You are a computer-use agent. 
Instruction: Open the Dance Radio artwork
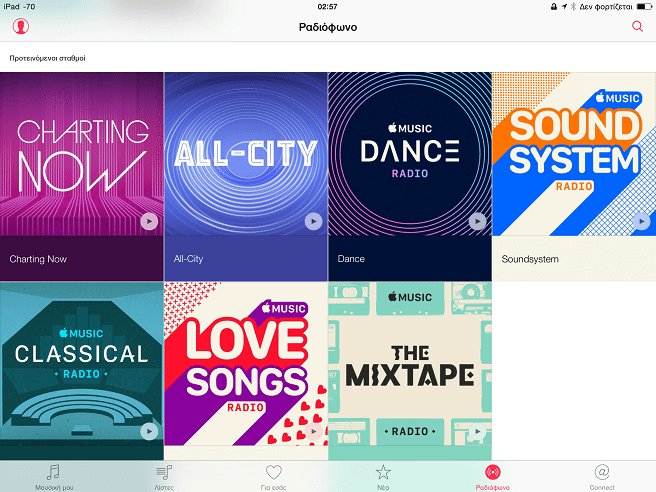410,154
